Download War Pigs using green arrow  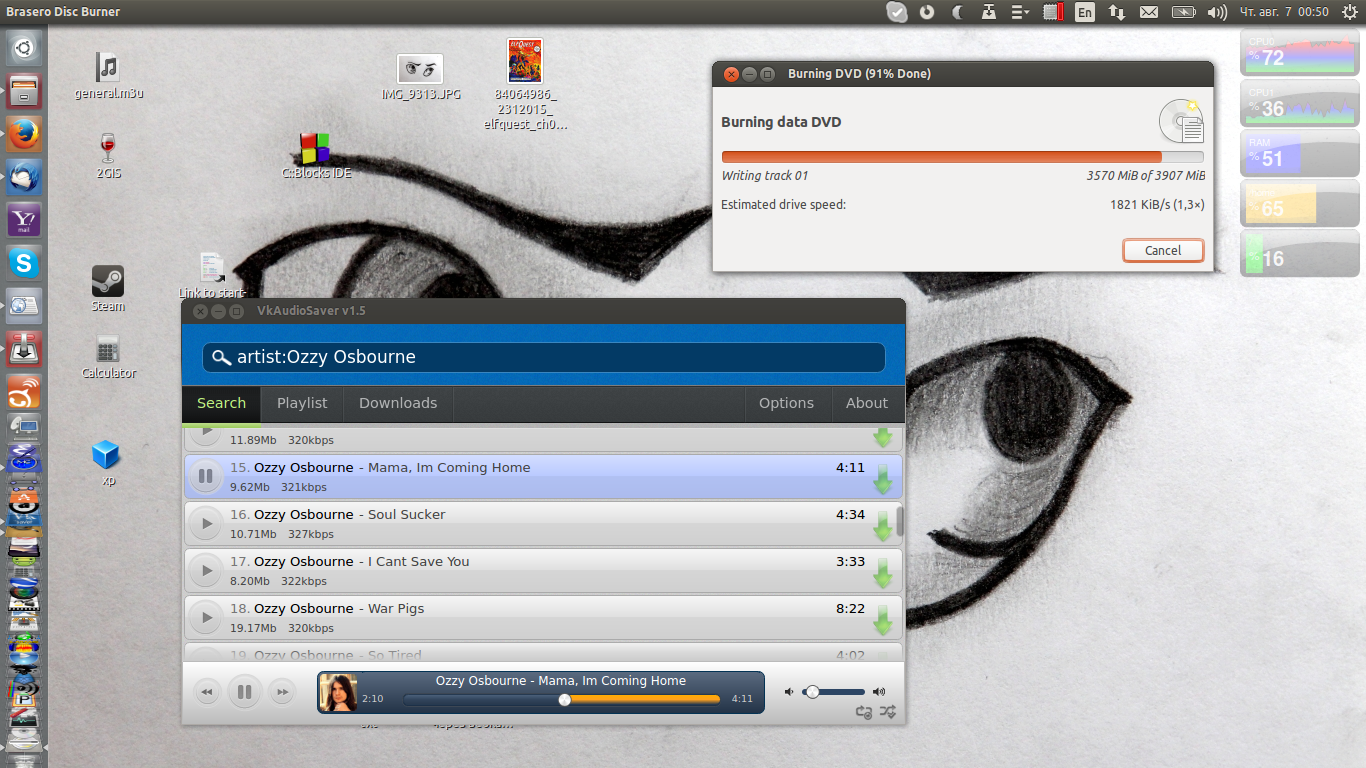[882, 621]
